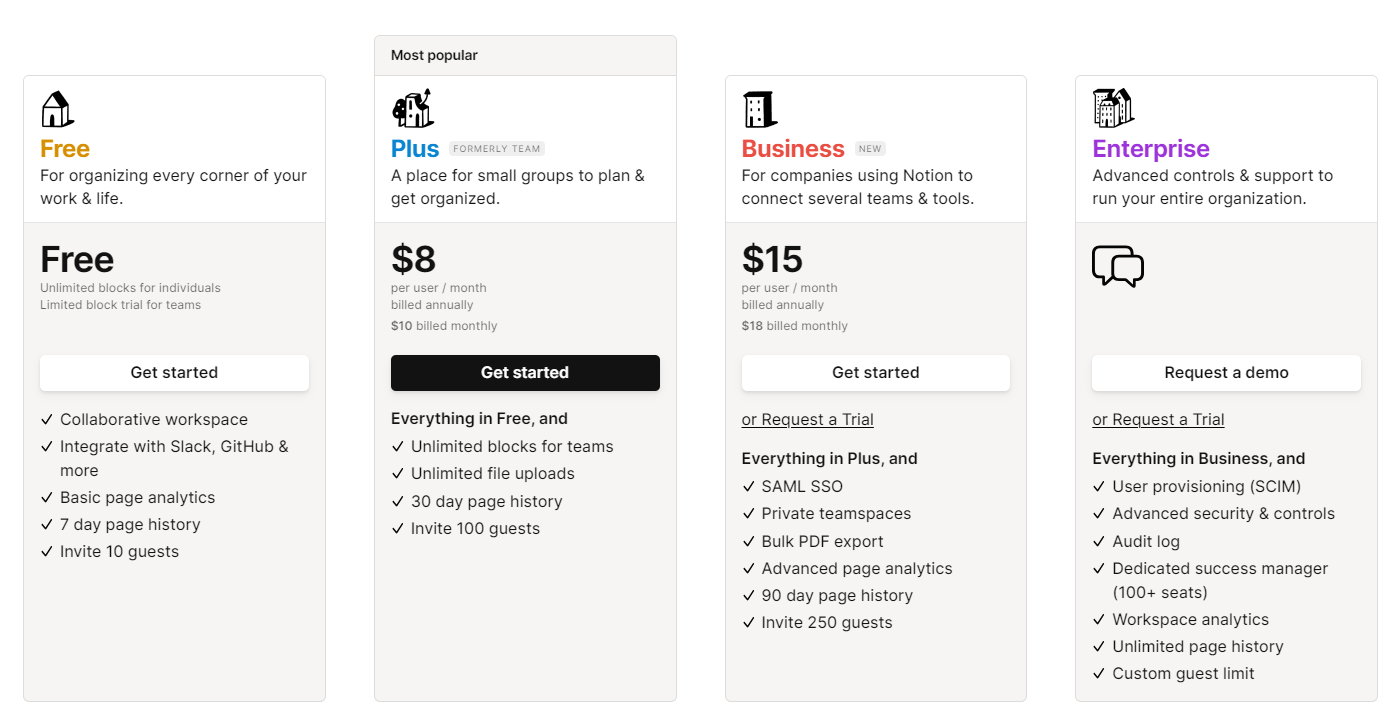
Task: Click the $15 price text
Action: (x=771, y=258)
